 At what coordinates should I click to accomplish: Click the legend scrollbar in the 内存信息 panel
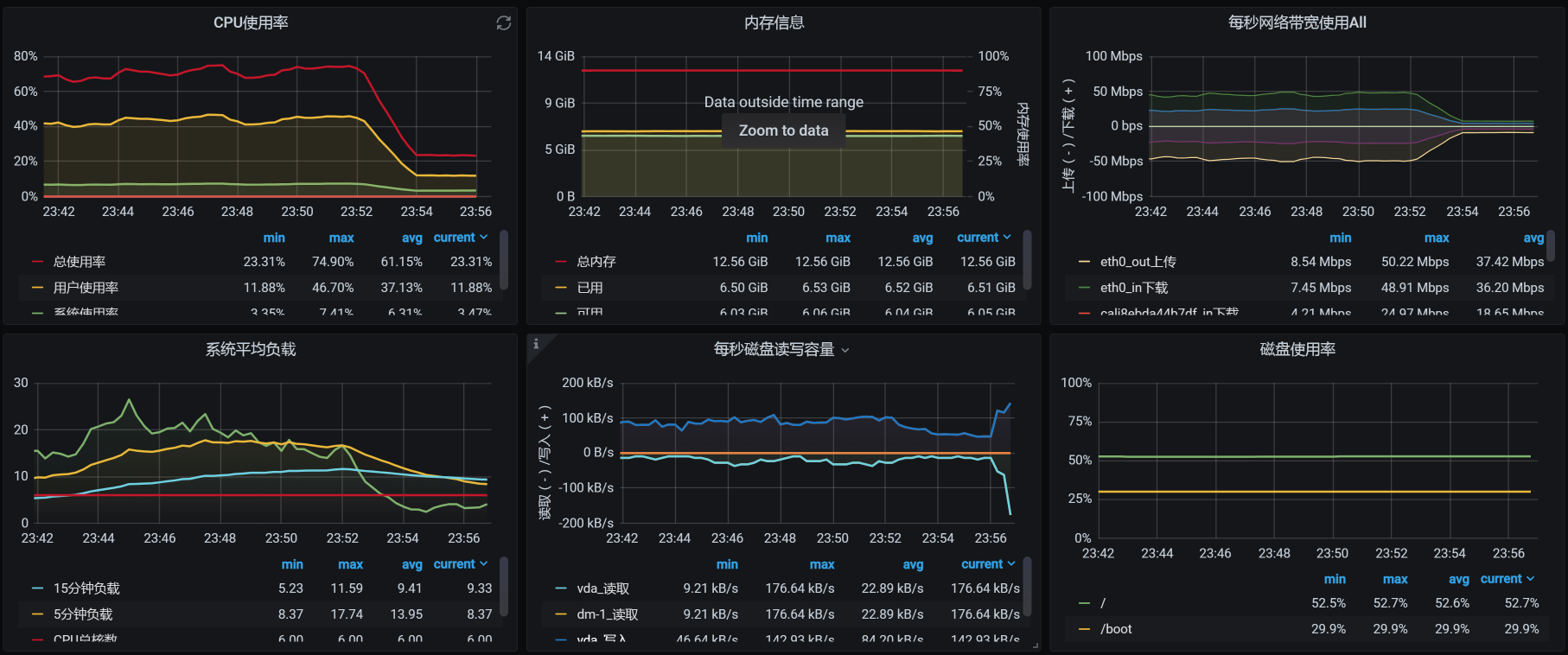[x=1027, y=259]
